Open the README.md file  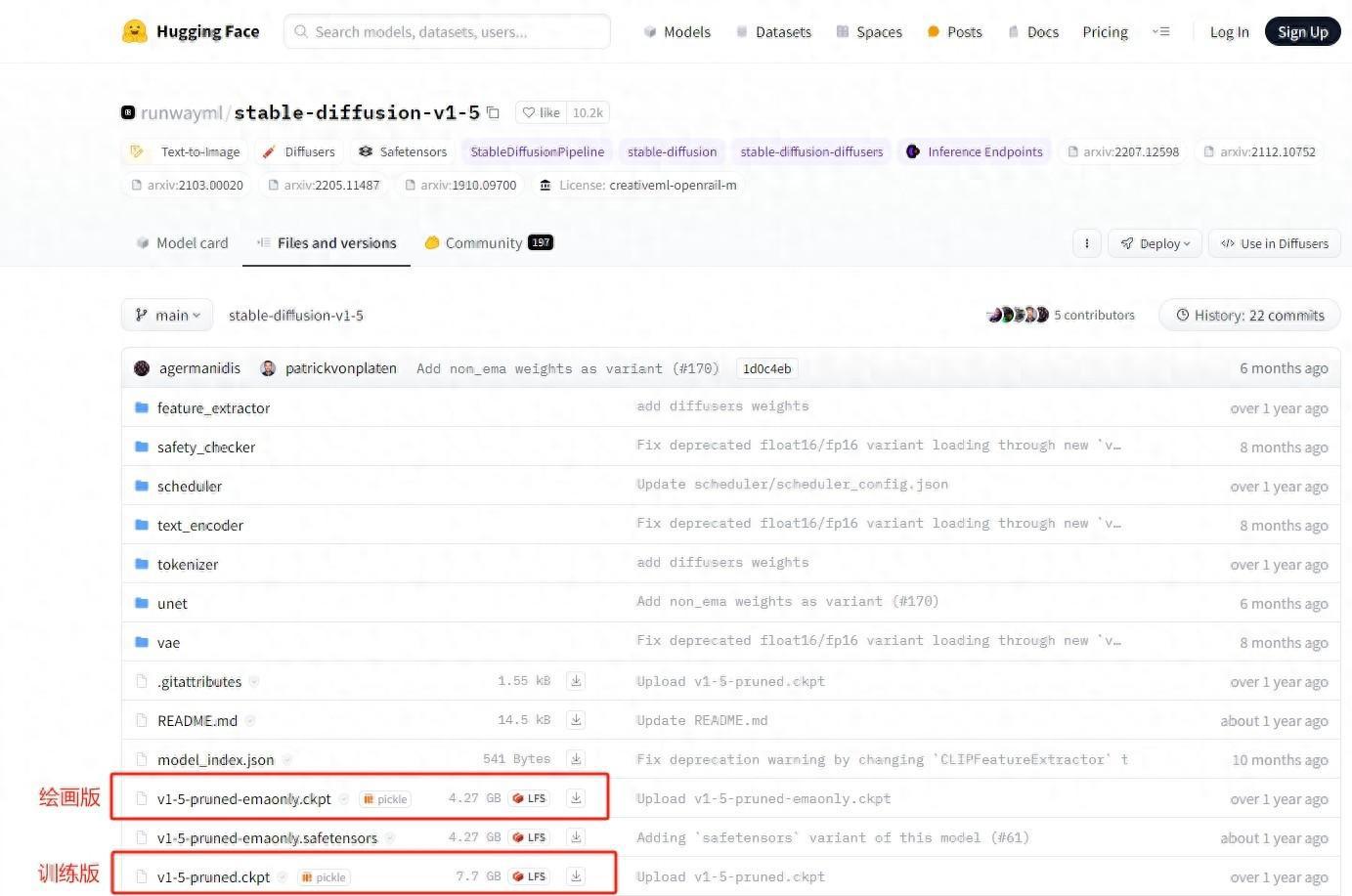point(197,720)
